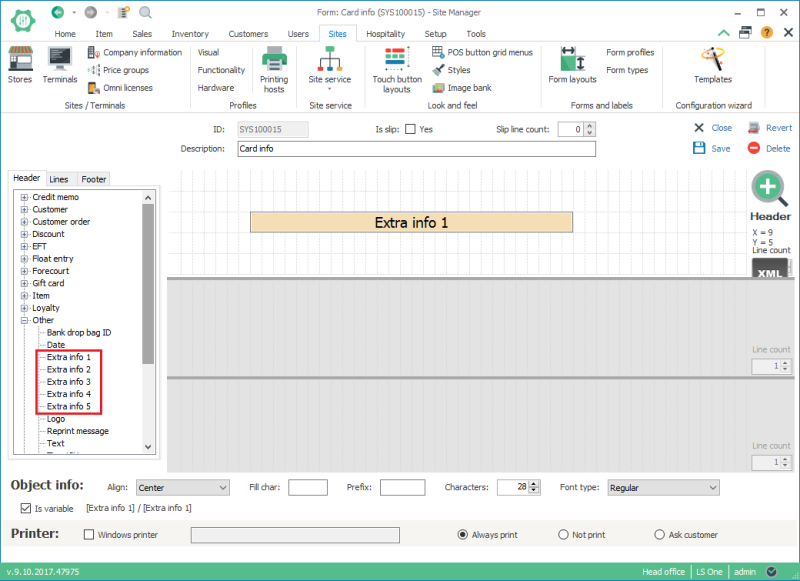Collapse the Other tree node

(24, 320)
